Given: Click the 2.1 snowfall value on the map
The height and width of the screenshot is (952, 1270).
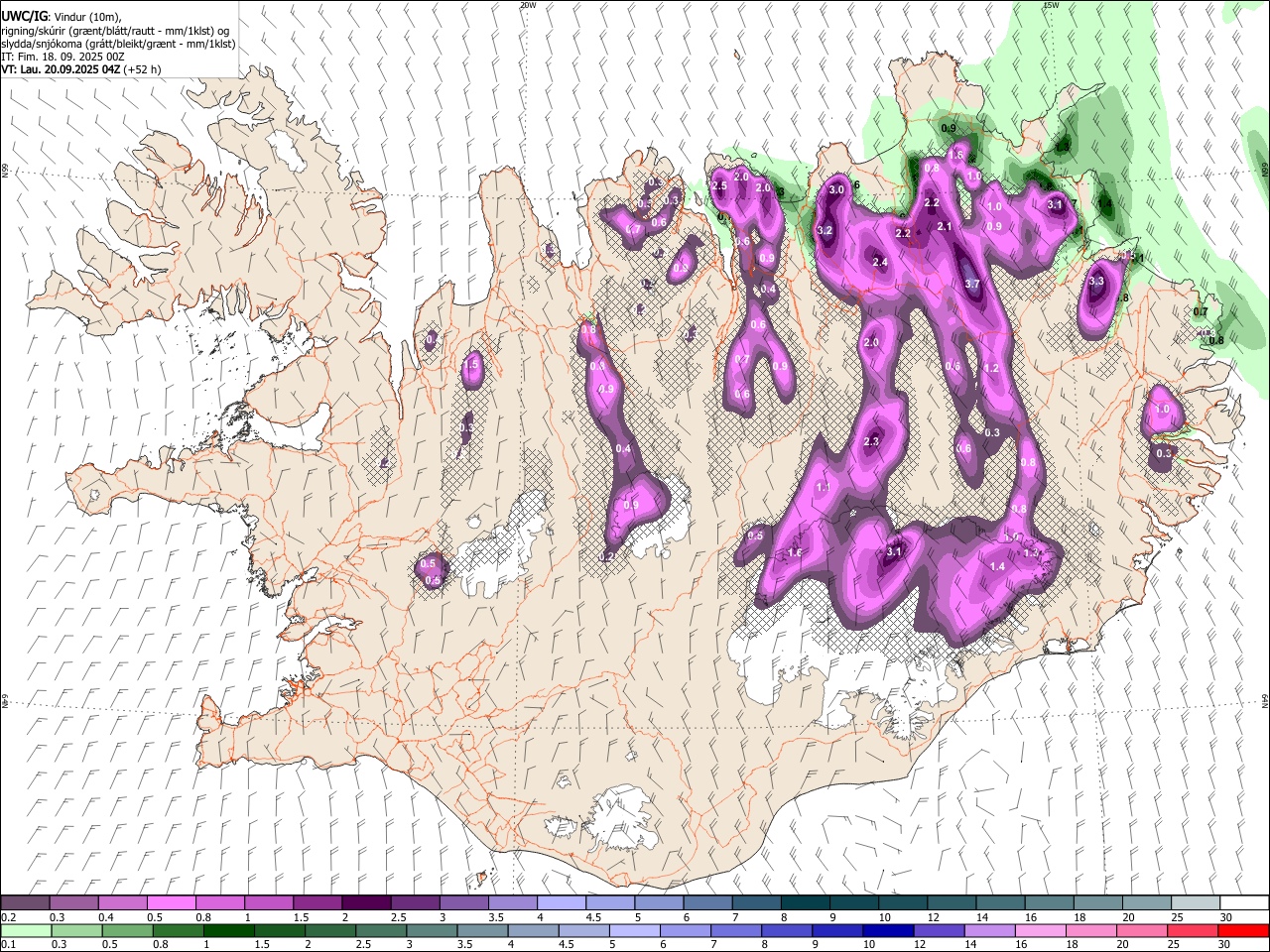Looking at the screenshot, I should (946, 226).
